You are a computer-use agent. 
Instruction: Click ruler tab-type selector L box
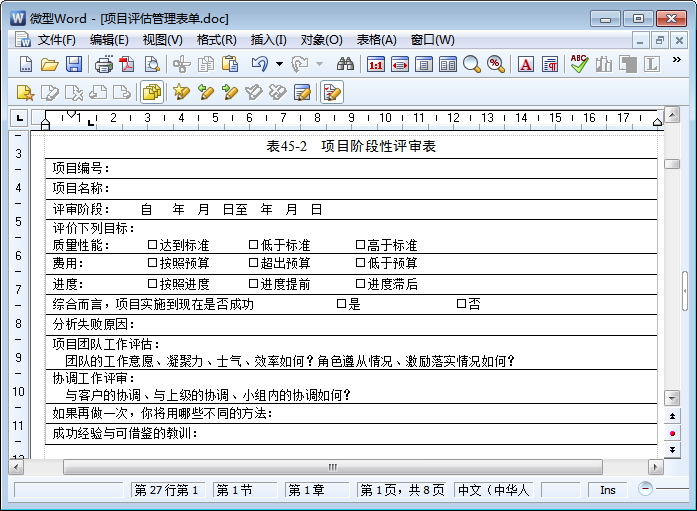20,118
